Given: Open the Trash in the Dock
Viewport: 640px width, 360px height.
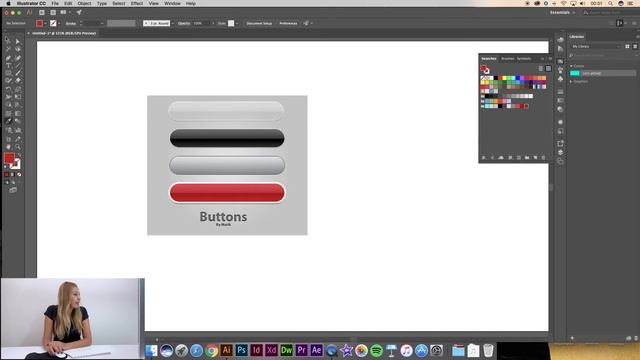Looking at the screenshot, I should (x=488, y=350).
